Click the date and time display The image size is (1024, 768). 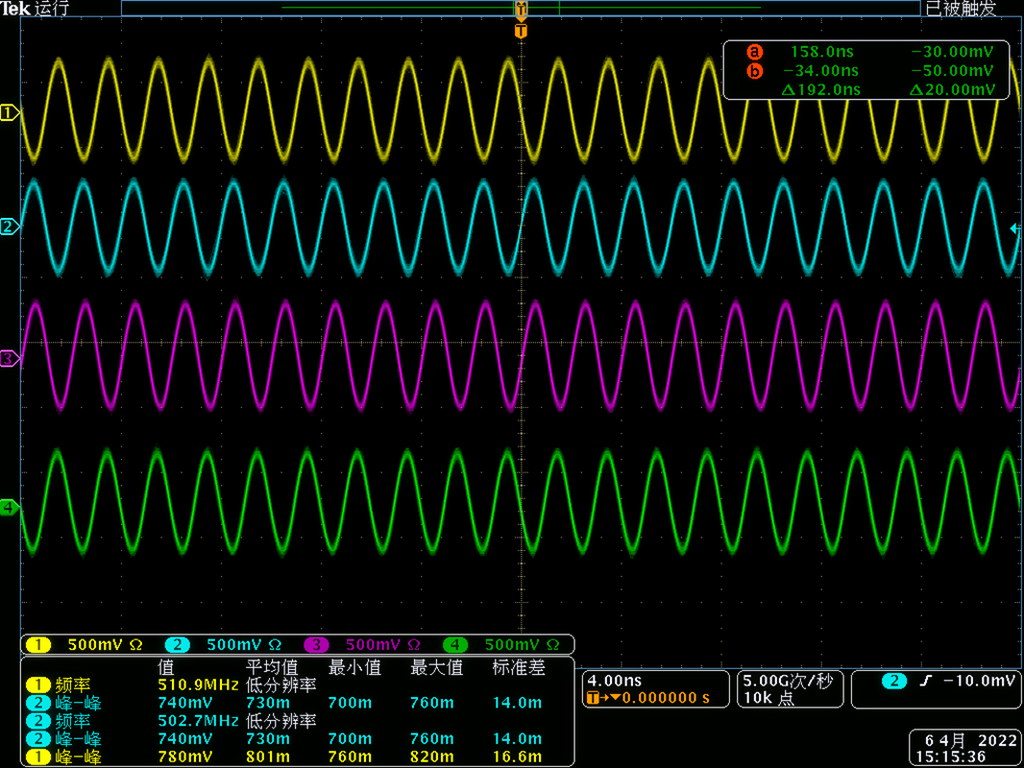tap(964, 749)
